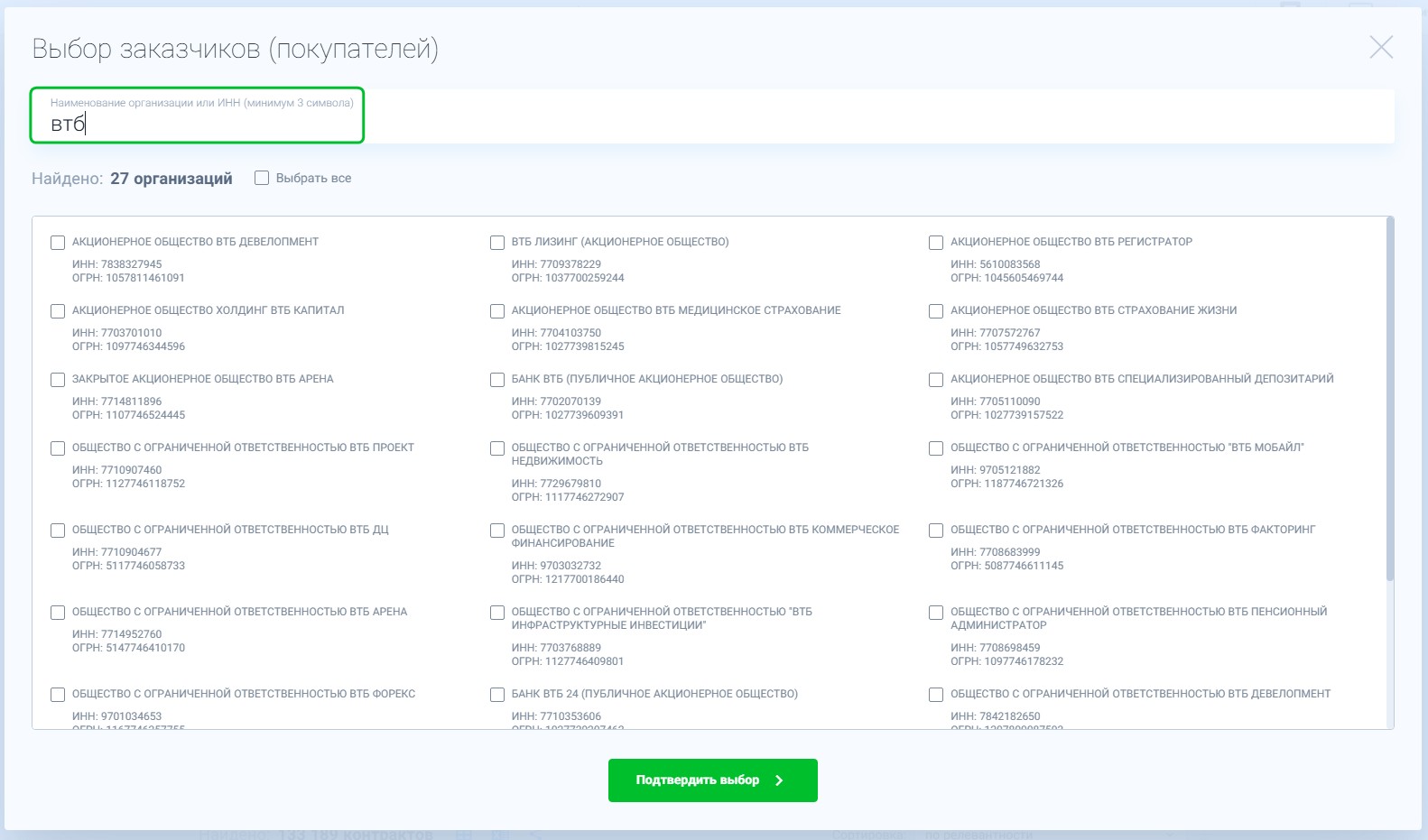This screenshot has width=1428, height=840.
Task: Select checkbox for АО ВТБ Девелопмент, INN 7838327945
Action: tap(58, 243)
